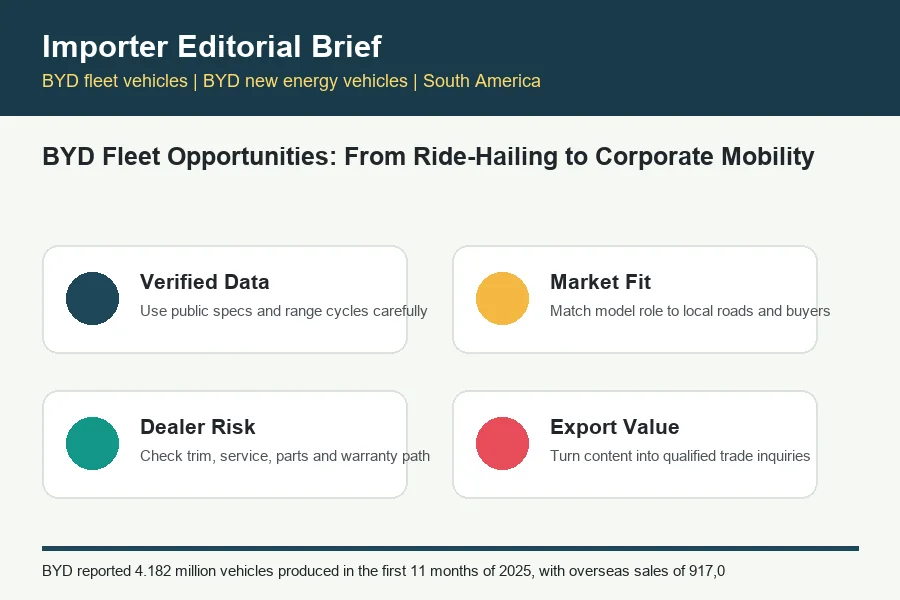
Task: Click the South America tag
Action: (x=482, y=81)
